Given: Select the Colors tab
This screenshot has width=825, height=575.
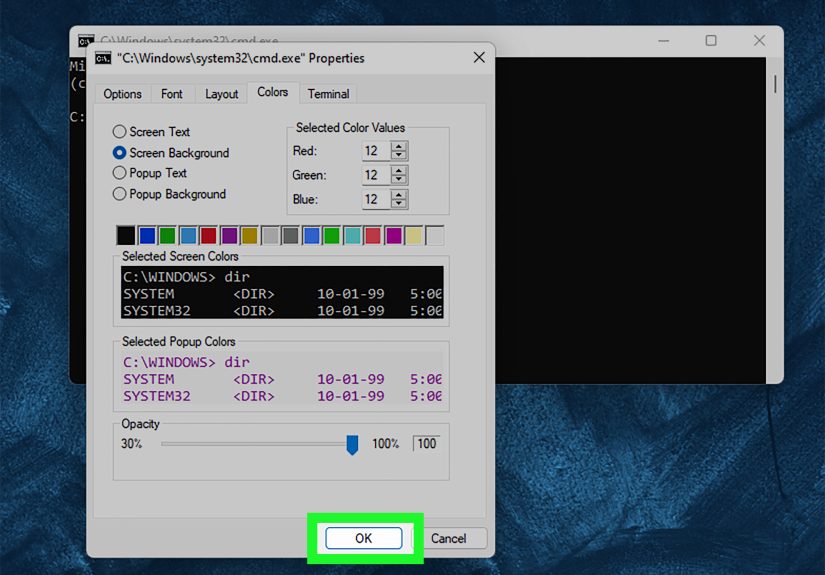Looking at the screenshot, I should point(273,92).
